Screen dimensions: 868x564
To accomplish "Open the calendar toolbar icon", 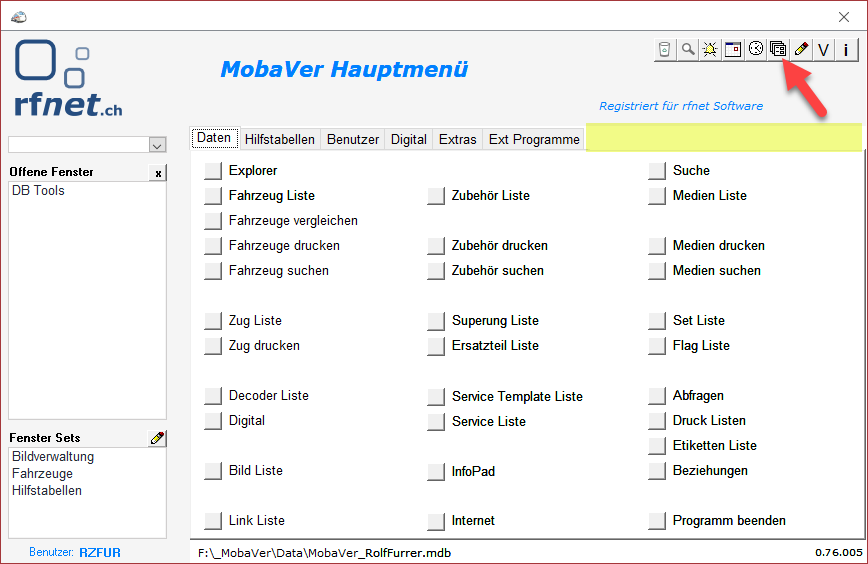I will pyautogui.click(x=733, y=50).
